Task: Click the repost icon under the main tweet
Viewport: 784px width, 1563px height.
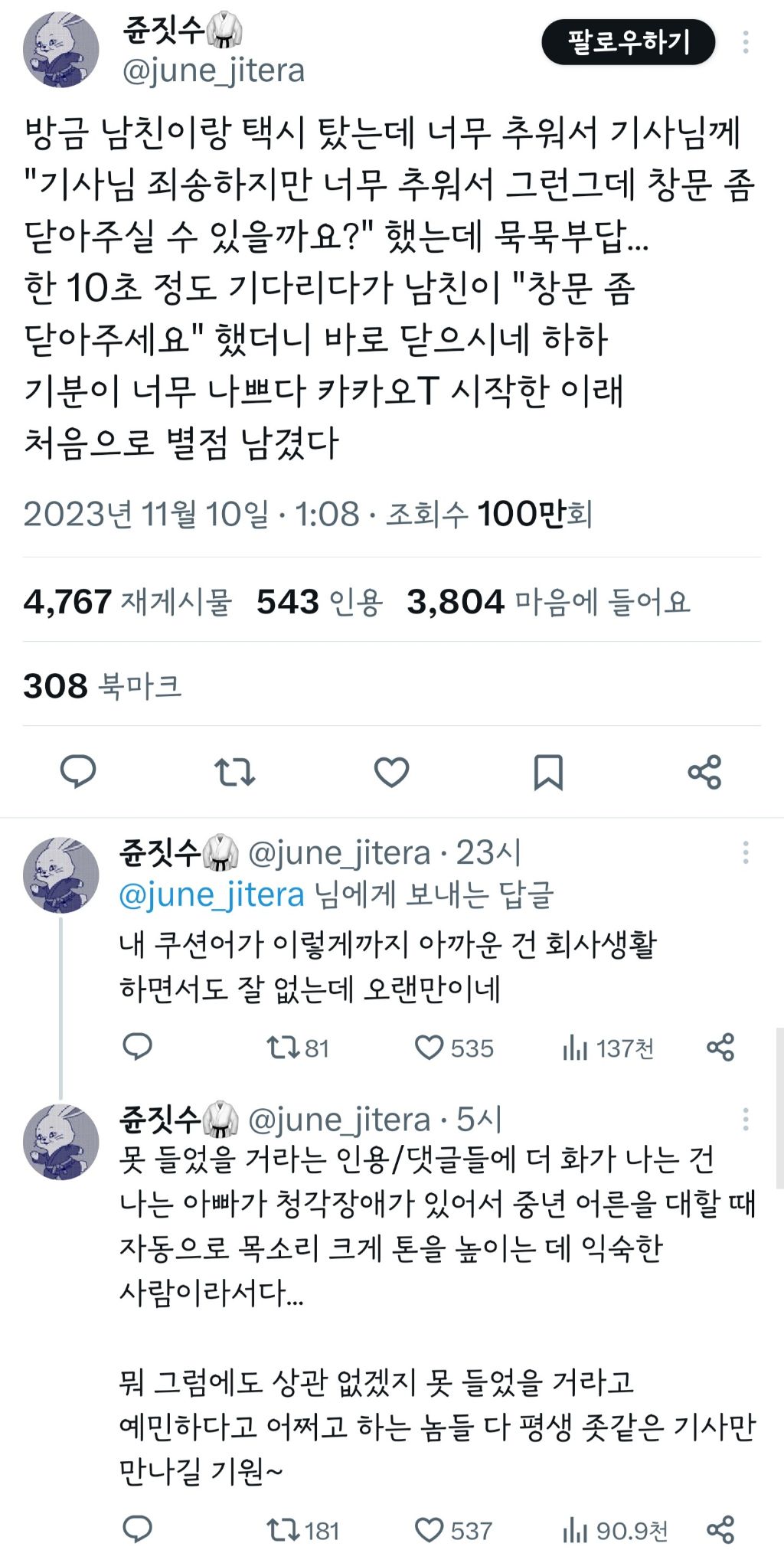Action: 235,775
